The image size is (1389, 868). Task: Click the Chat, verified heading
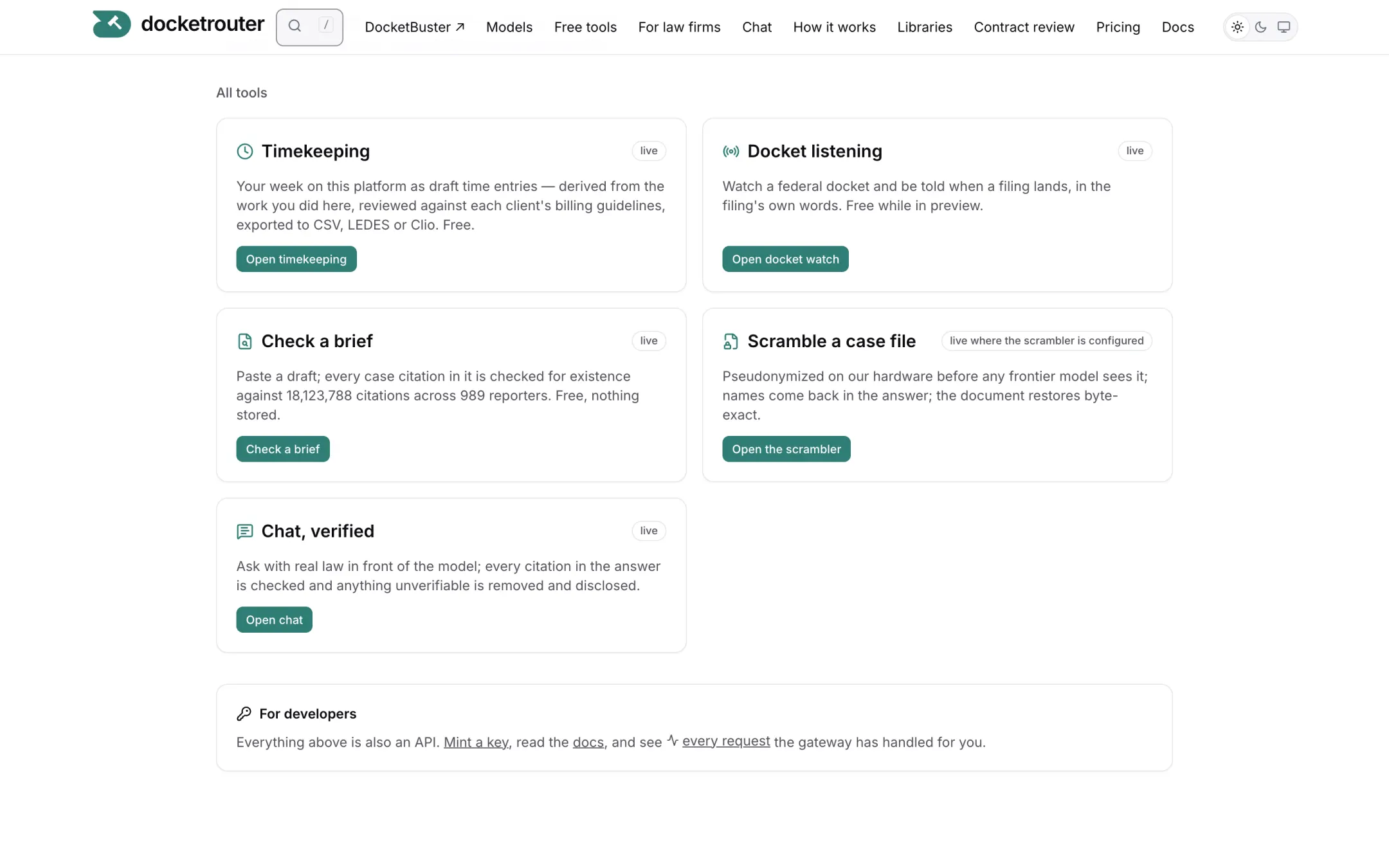coord(318,531)
